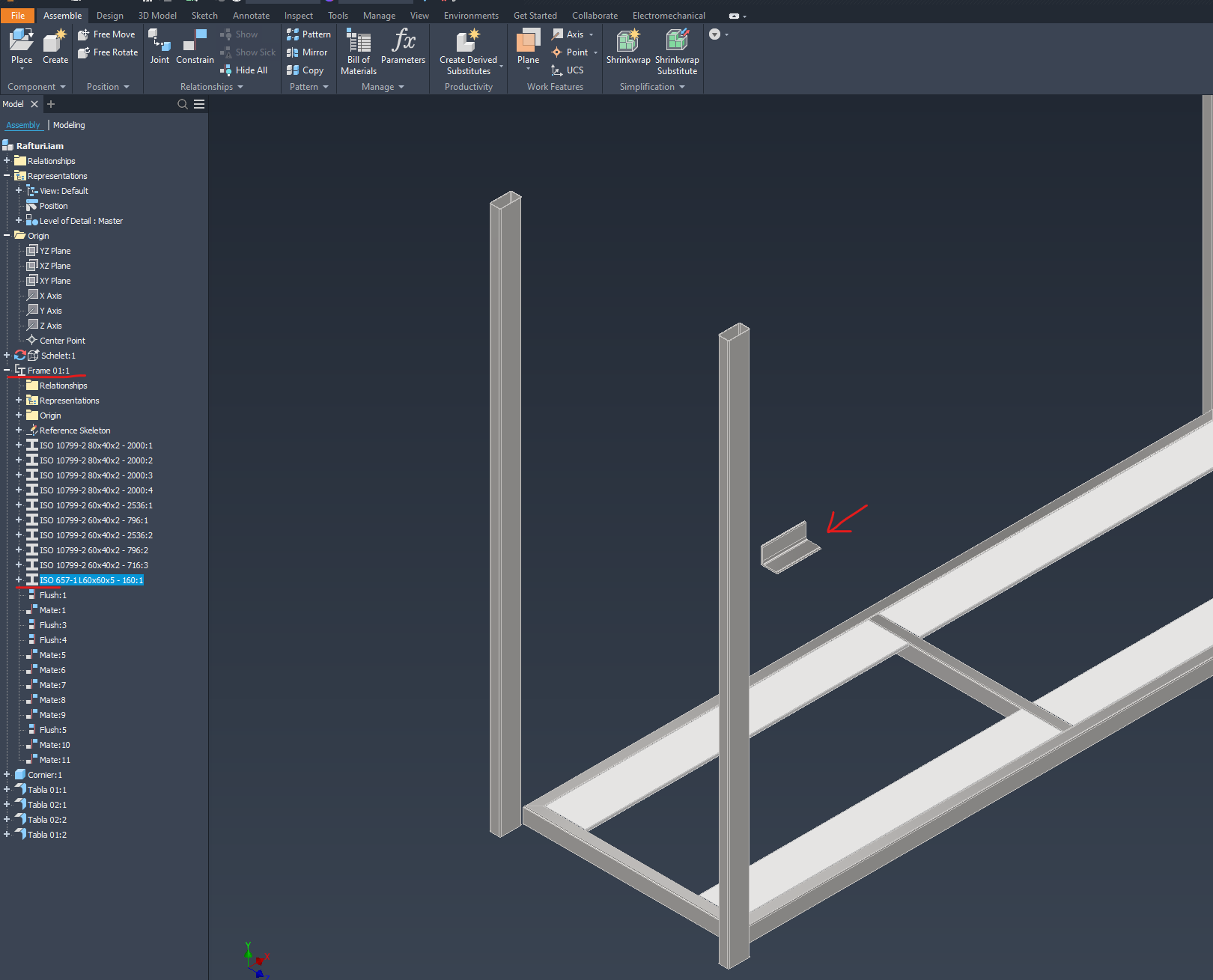Switch to the Inspect ribbon tab
Screen dimensions: 1213x980
(298, 15)
